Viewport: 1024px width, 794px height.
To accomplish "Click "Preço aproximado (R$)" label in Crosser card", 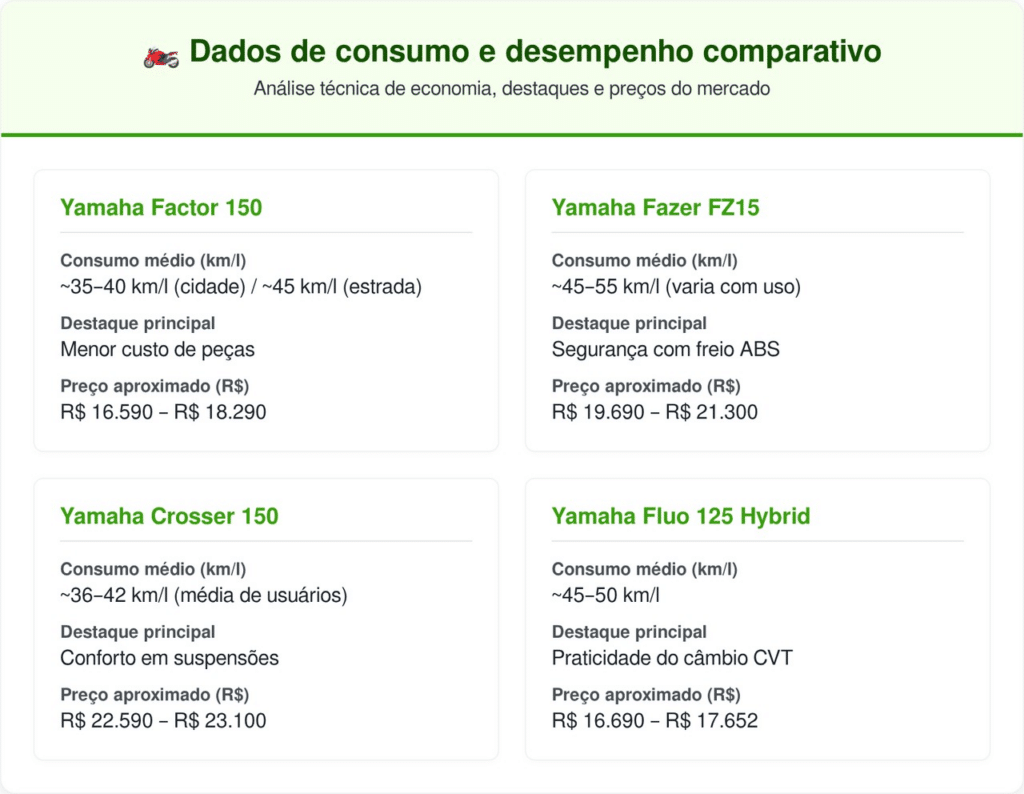I will tap(154, 695).
